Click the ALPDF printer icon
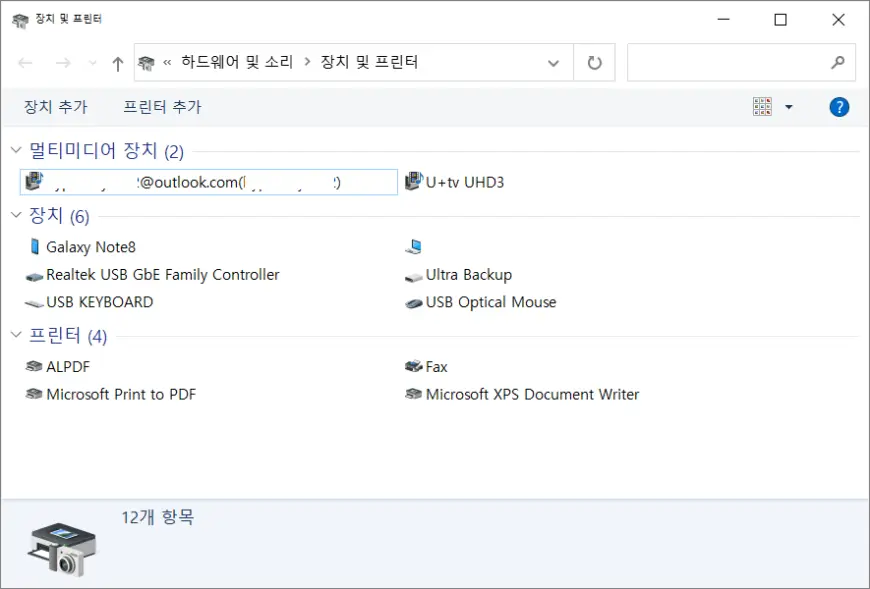This screenshot has height=589, width=870. (35, 367)
